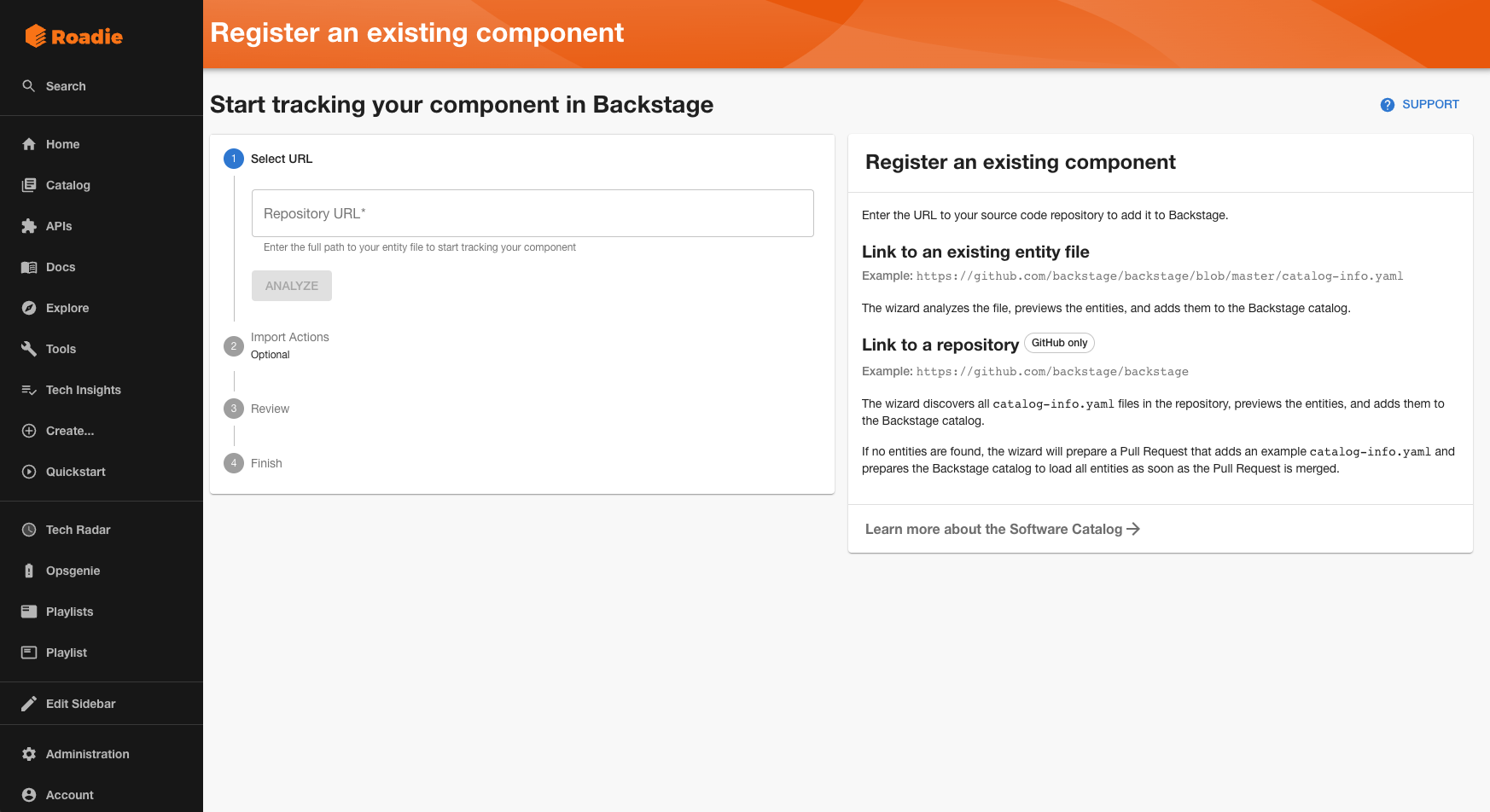Open the SUPPORT link
1490x812 pixels.
pyautogui.click(x=1420, y=104)
